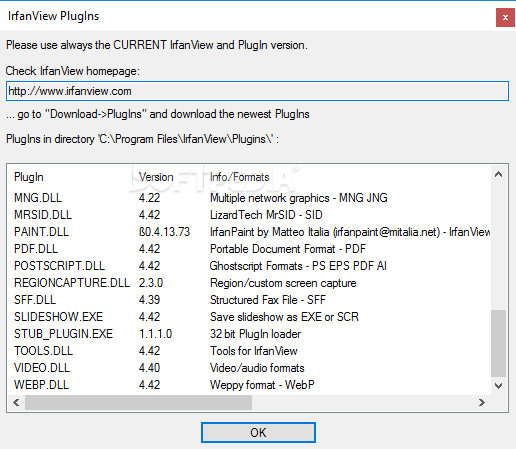The height and width of the screenshot is (449, 516).
Task: Select the SFF.DLL plugin entry
Action: click(249, 300)
